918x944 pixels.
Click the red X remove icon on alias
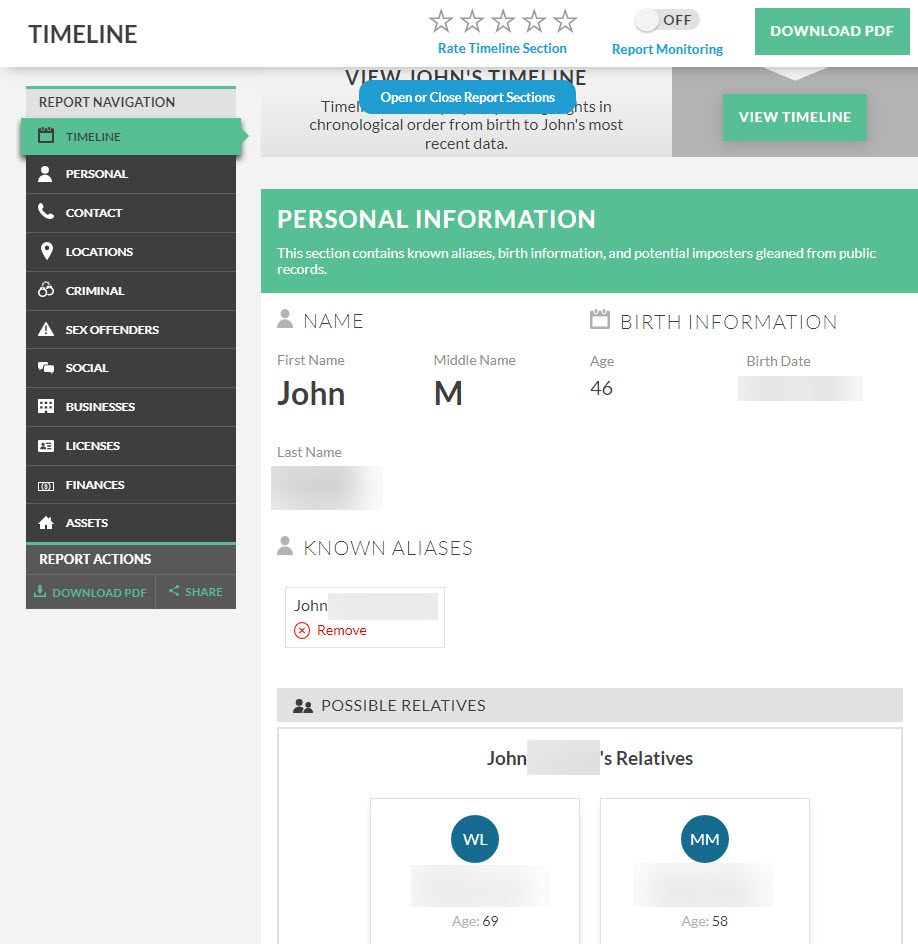(302, 630)
